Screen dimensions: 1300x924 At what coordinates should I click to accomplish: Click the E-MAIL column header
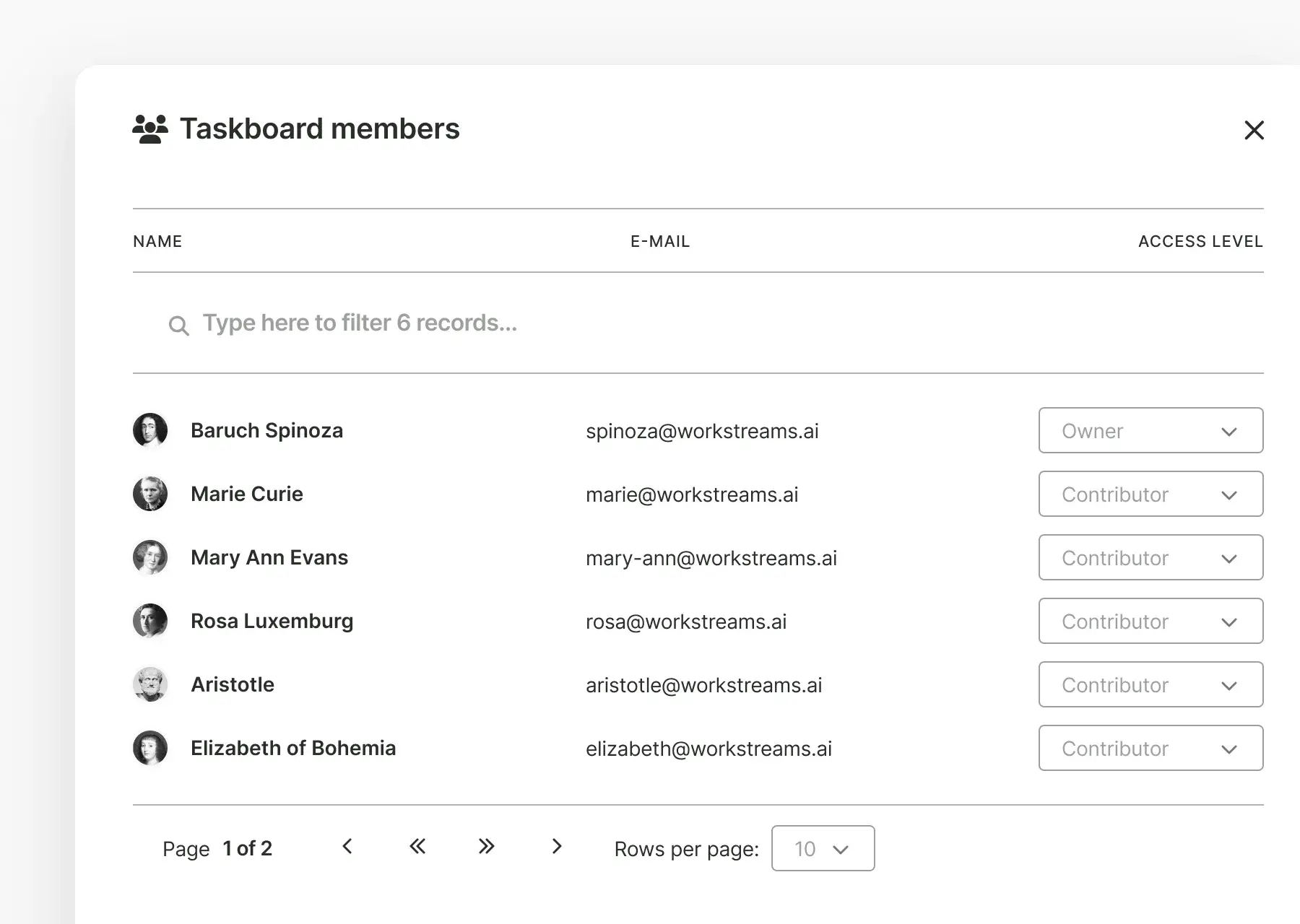click(x=659, y=242)
